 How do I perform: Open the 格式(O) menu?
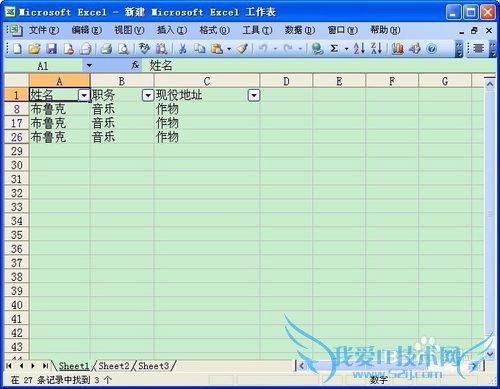point(215,30)
